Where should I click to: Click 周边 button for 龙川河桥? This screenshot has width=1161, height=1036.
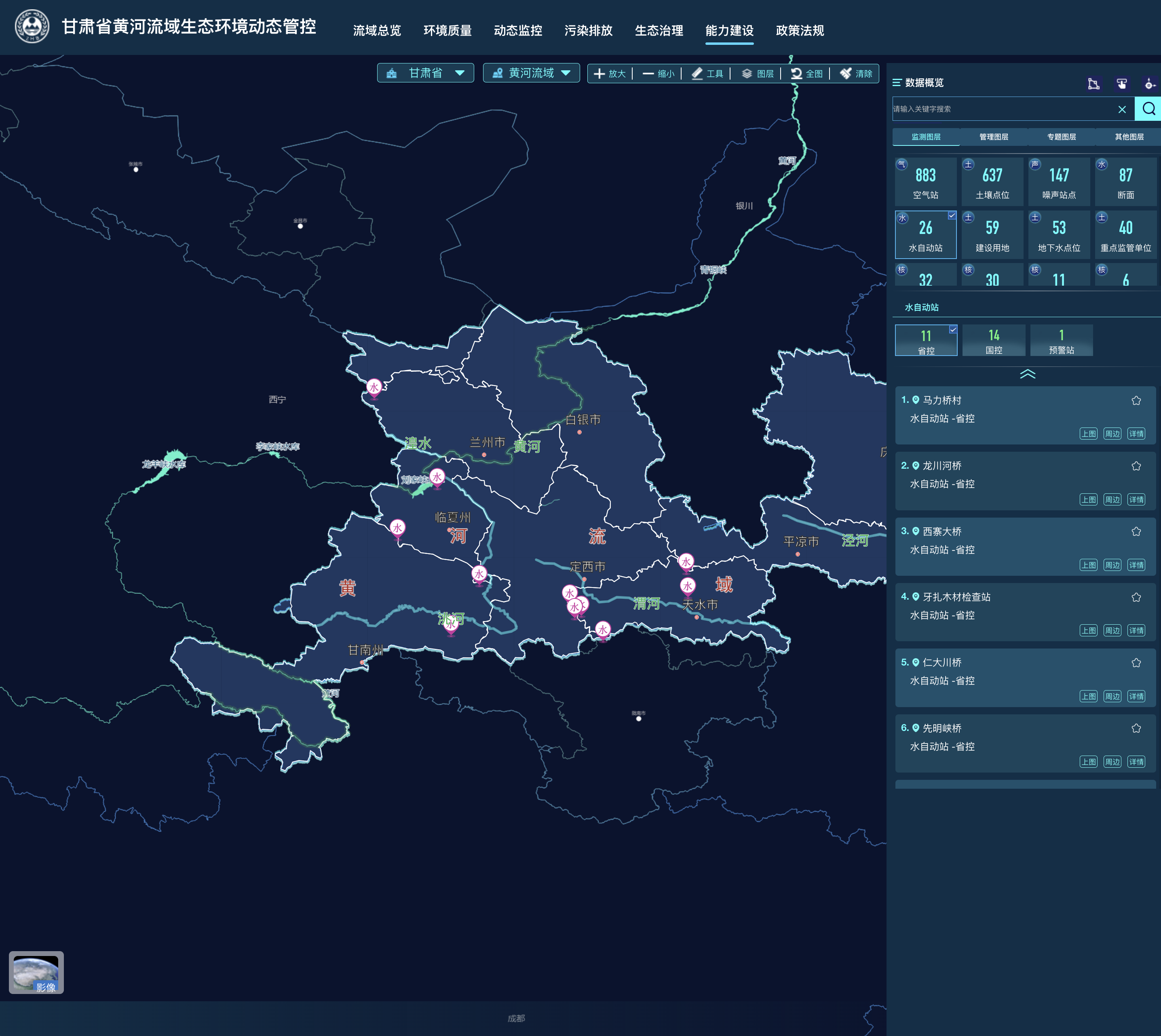(x=1112, y=499)
